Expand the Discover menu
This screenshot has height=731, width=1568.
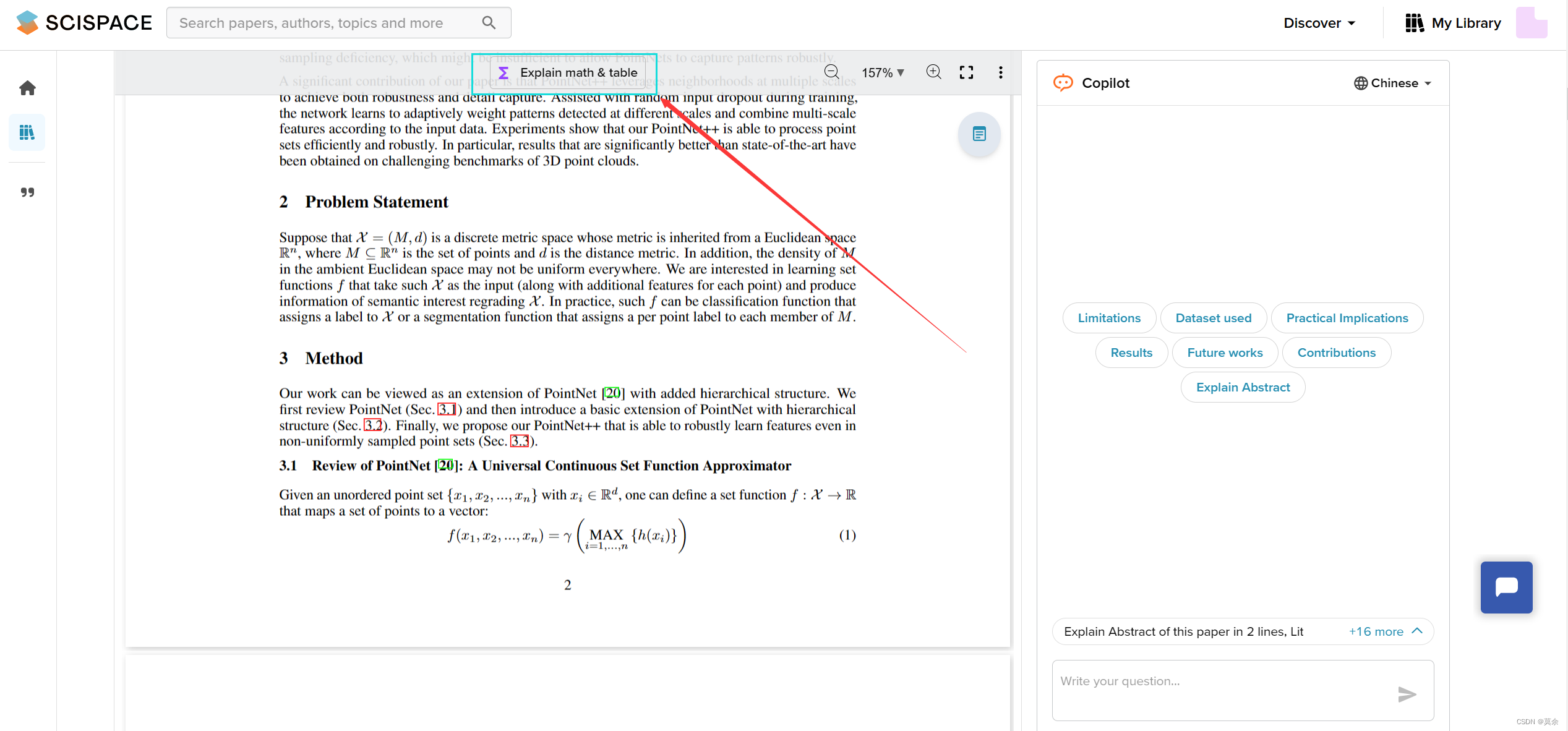click(1319, 23)
